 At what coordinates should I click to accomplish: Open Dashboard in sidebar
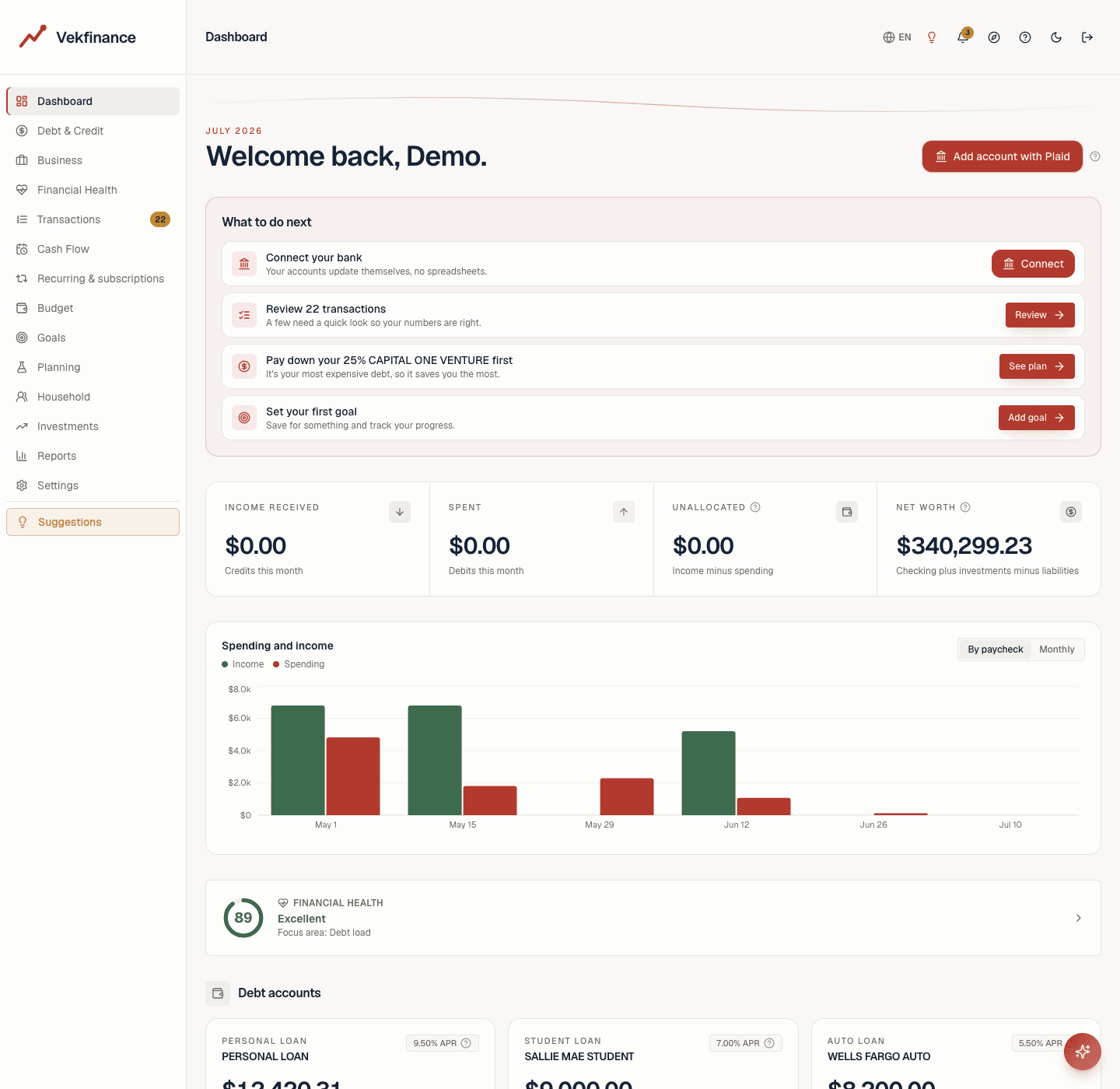pyautogui.click(x=93, y=101)
